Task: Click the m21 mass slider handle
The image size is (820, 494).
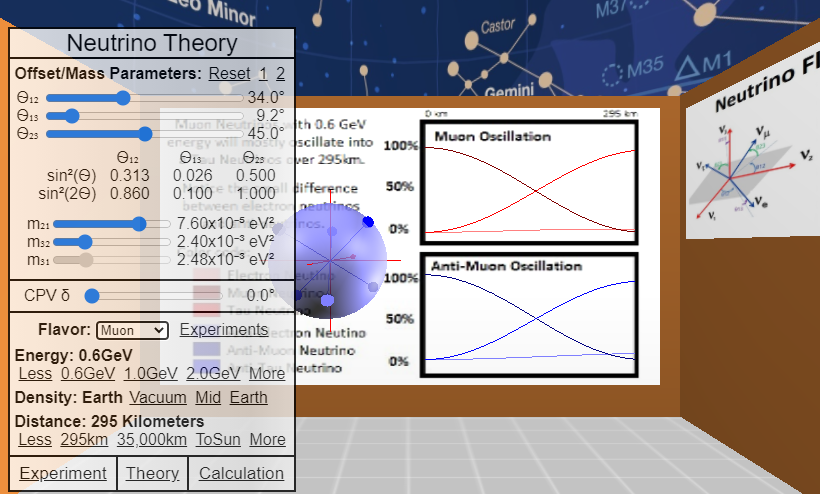Action: [x=139, y=224]
